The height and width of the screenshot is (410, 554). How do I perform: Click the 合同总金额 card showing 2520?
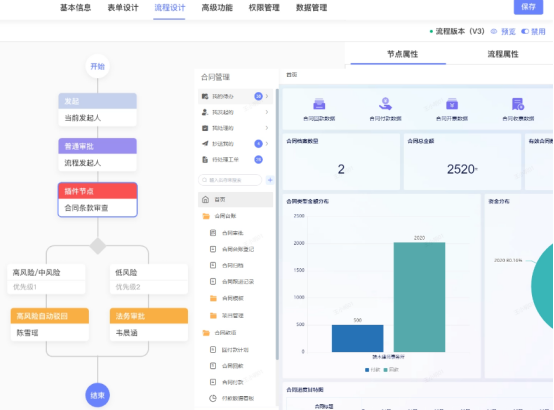[462, 162]
